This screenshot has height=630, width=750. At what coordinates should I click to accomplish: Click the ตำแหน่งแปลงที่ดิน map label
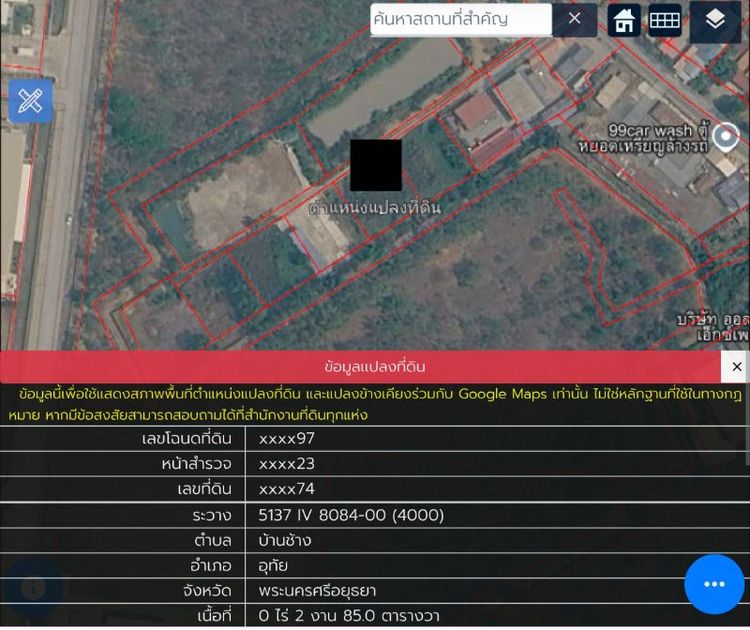click(375, 208)
